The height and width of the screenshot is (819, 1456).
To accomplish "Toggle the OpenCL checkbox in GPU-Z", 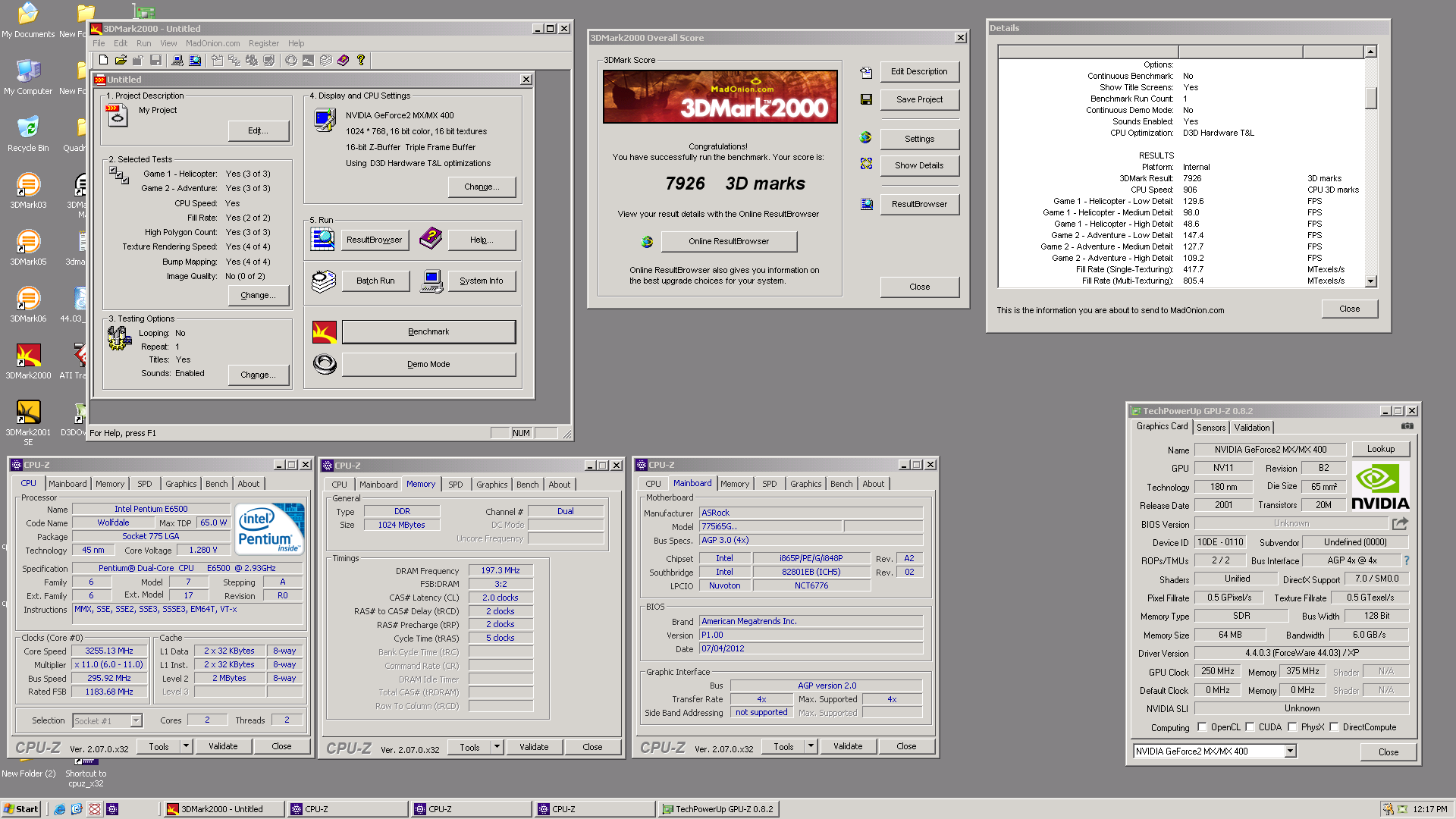I will (x=1202, y=727).
